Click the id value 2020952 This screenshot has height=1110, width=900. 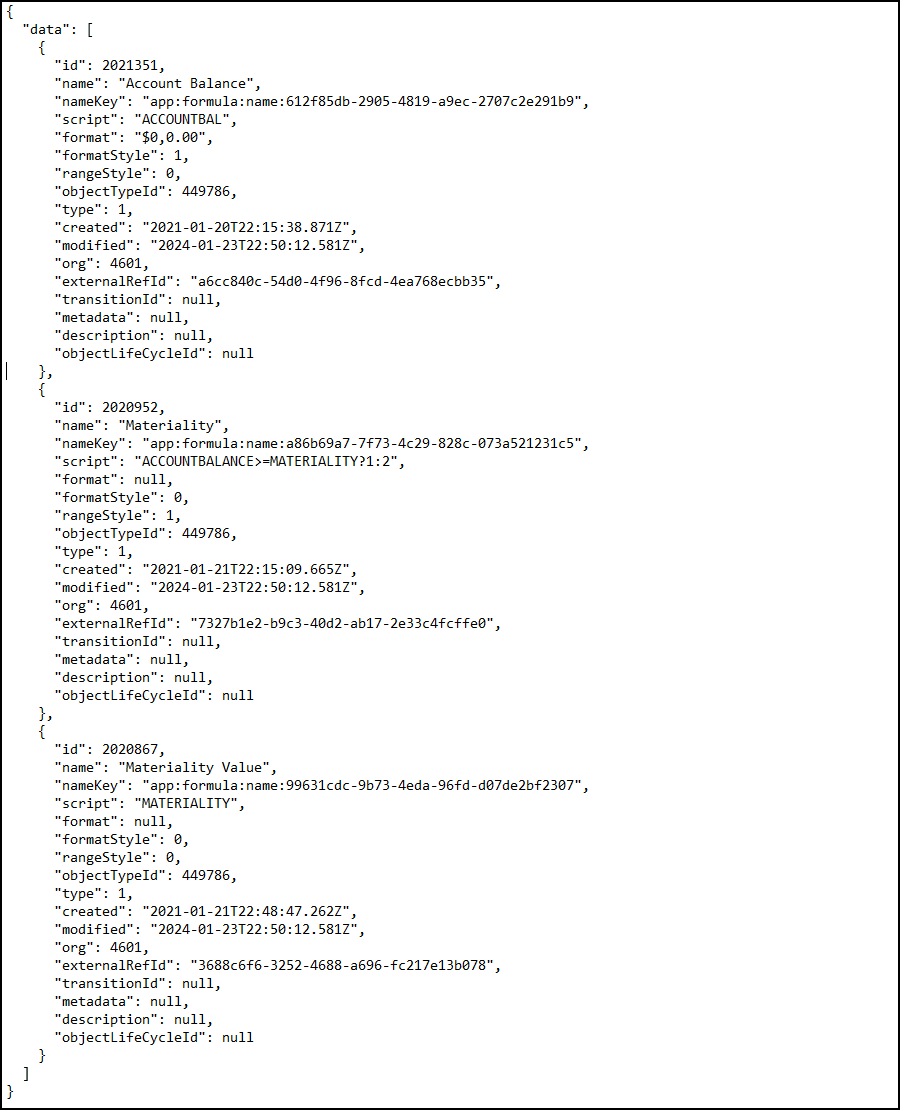click(130, 407)
